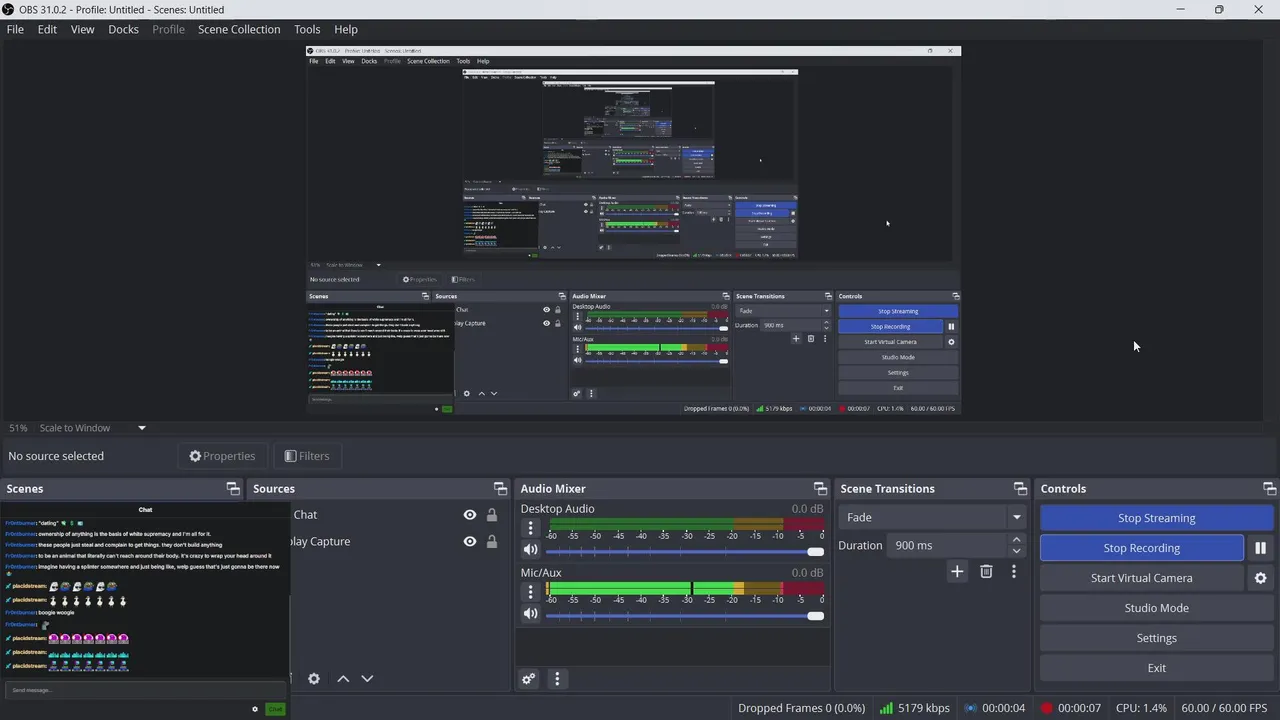Click the 60.00 / 60.00 FPS text
Image resolution: width=1280 pixels, height=720 pixels.
pos(1224,708)
